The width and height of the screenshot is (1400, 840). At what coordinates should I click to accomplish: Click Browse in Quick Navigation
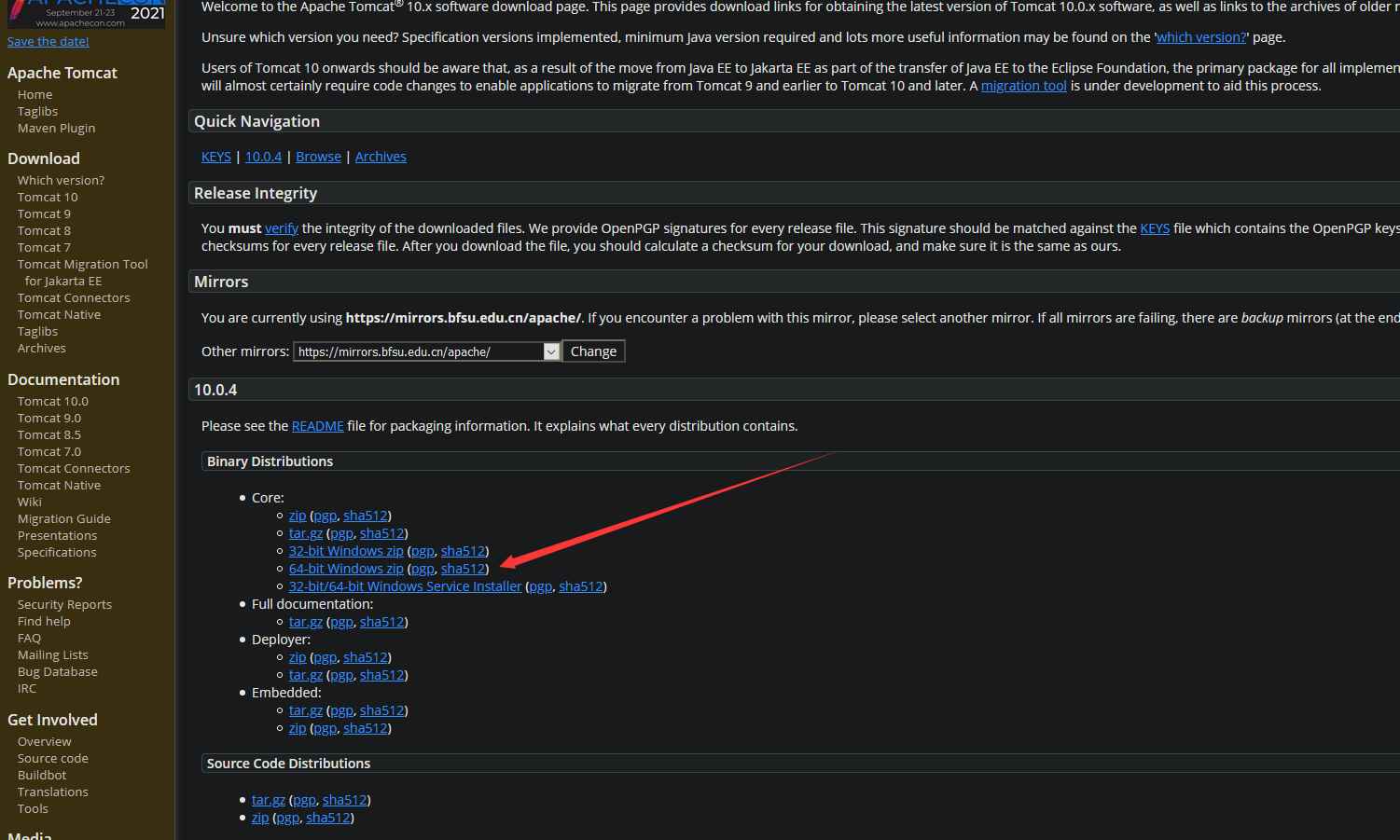(x=318, y=157)
